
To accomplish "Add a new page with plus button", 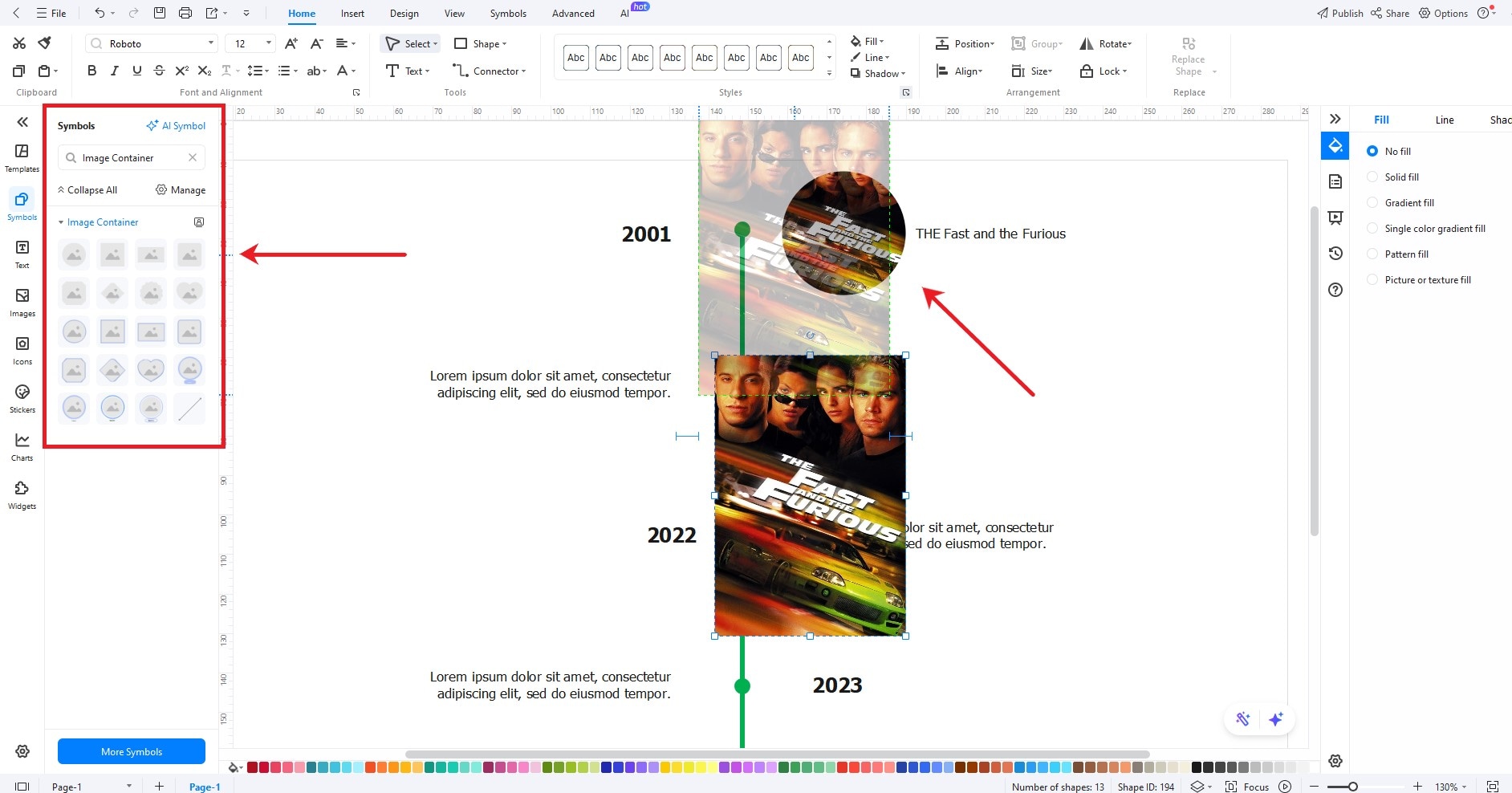I will click(x=159, y=787).
